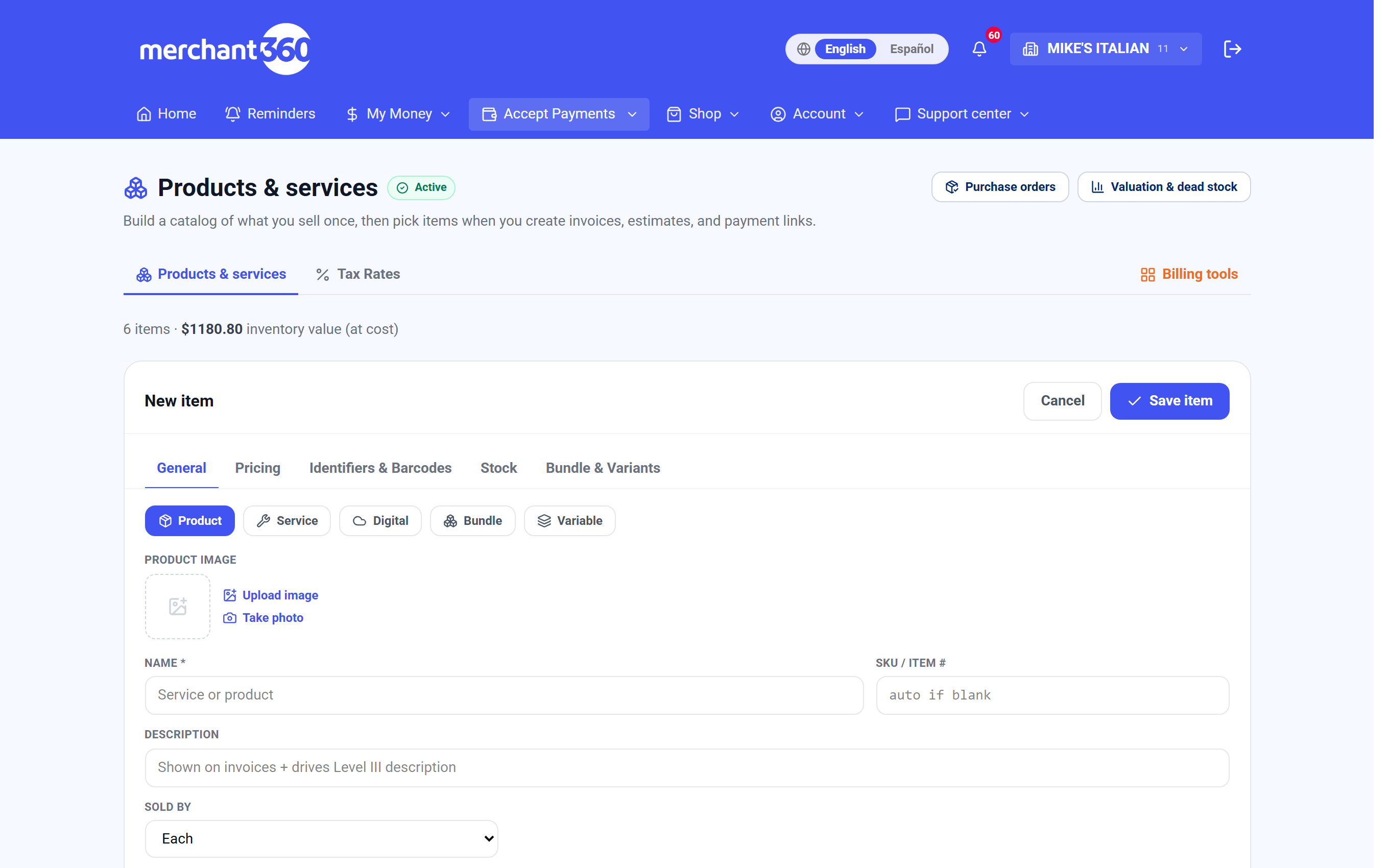1389x868 pixels.
Task: Click the Upload image link
Action: pos(271,595)
